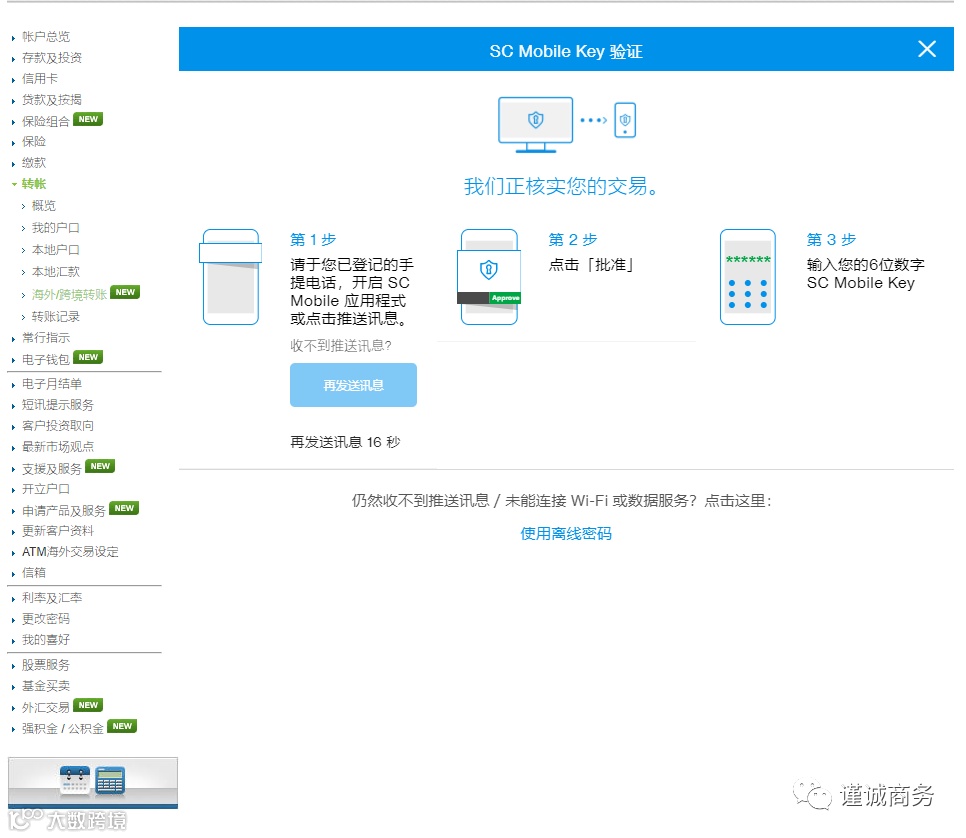The height and width of the screenshot is (838, 966).
Task: Open 信用卡 menu item
Action: click(x=40, y=79)
